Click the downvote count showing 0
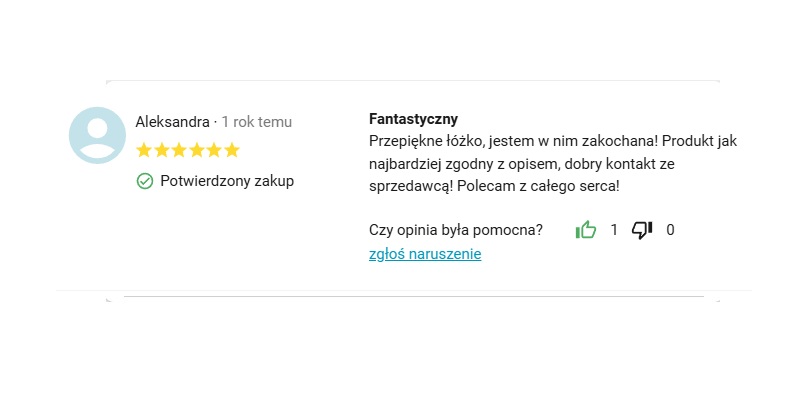The height and width of the screenshot is (400, 800). 670,230
